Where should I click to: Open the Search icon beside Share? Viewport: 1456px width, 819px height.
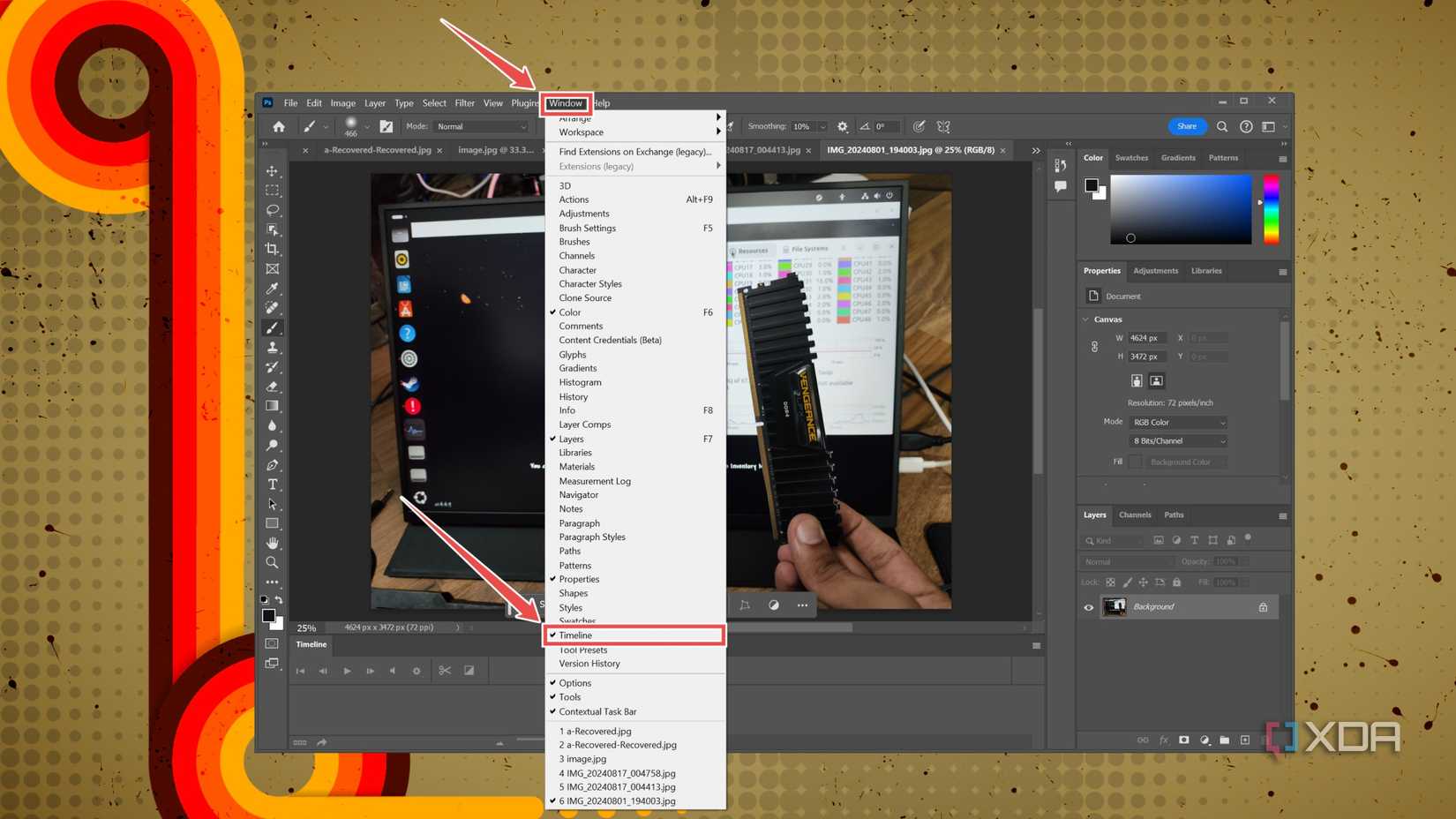1222,126
